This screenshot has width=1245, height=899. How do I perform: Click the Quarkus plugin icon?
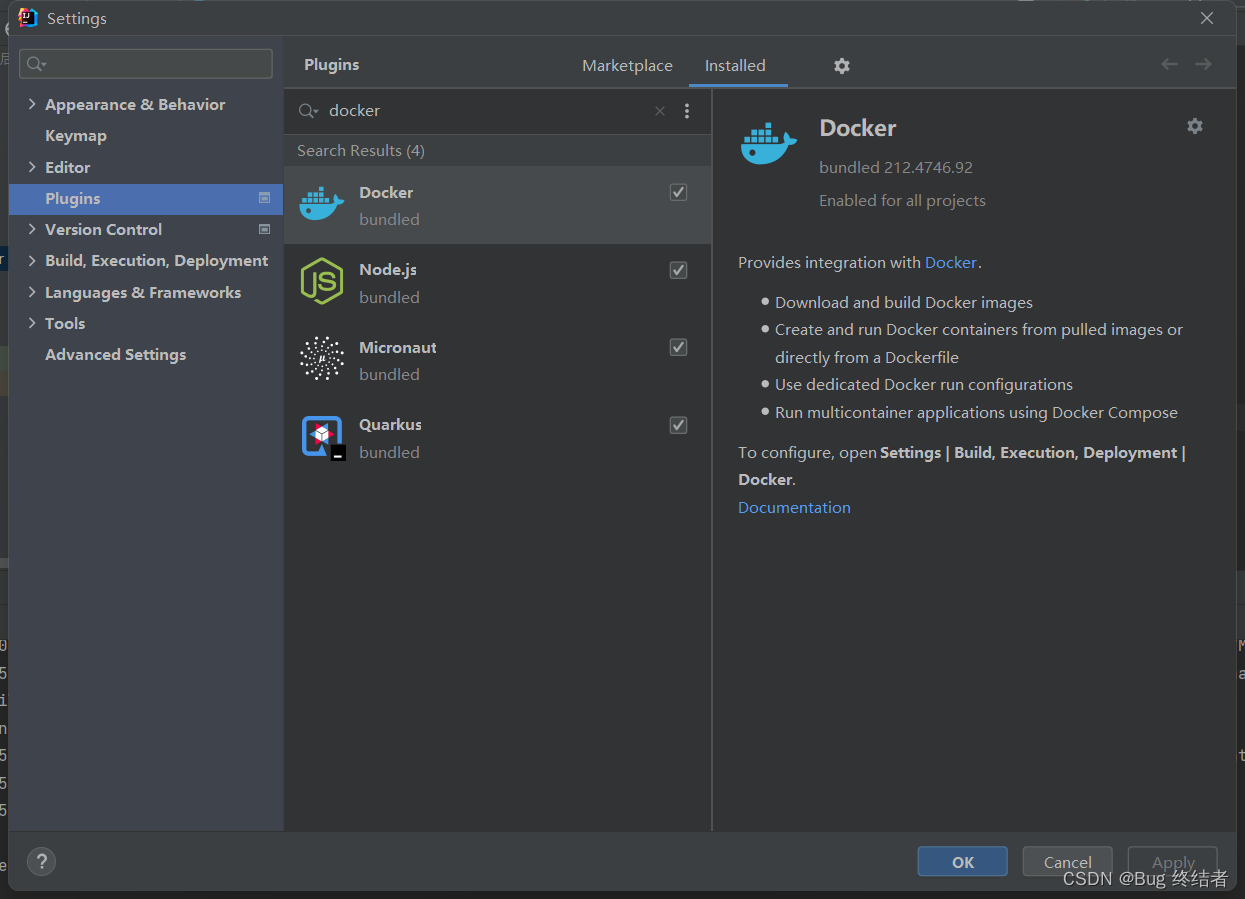[322, 437]
